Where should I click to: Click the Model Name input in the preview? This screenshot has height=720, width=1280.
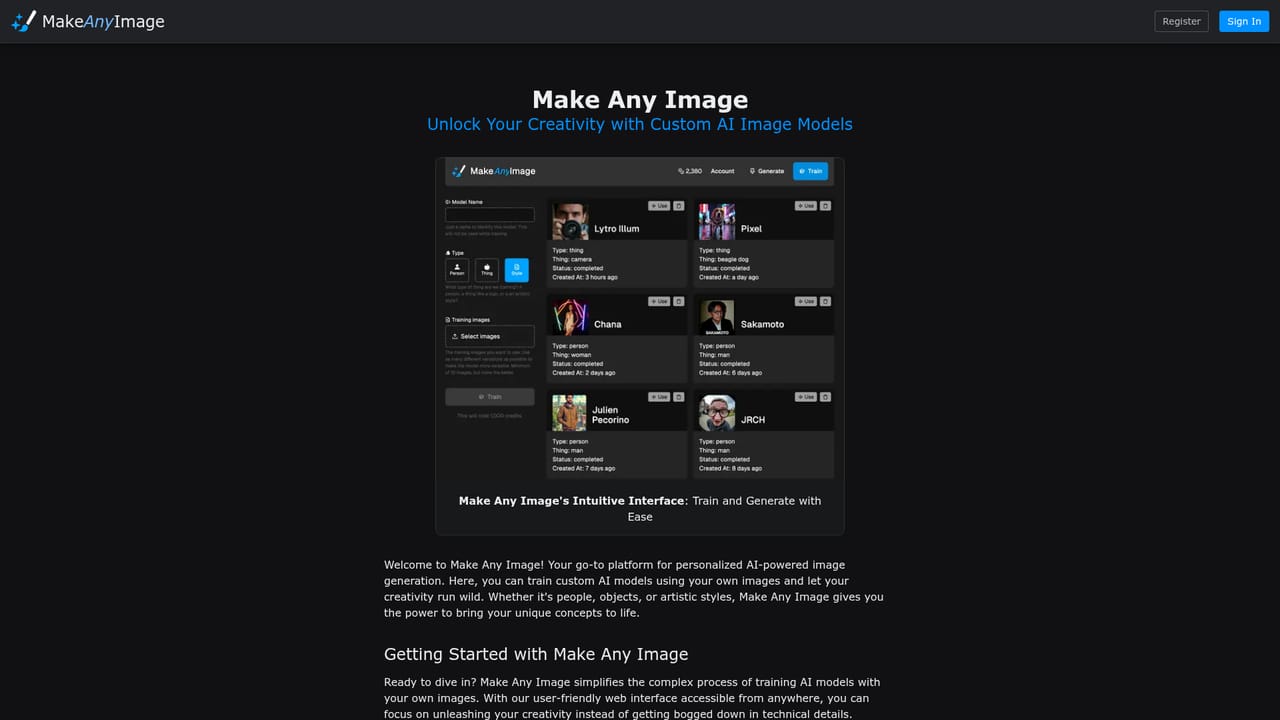tap(490, 214)
